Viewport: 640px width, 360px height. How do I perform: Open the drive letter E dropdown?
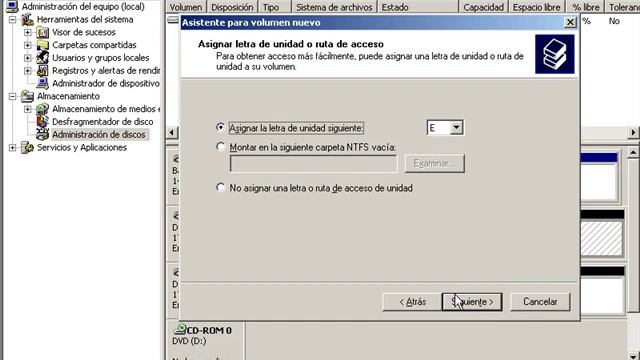coord(456,128)
